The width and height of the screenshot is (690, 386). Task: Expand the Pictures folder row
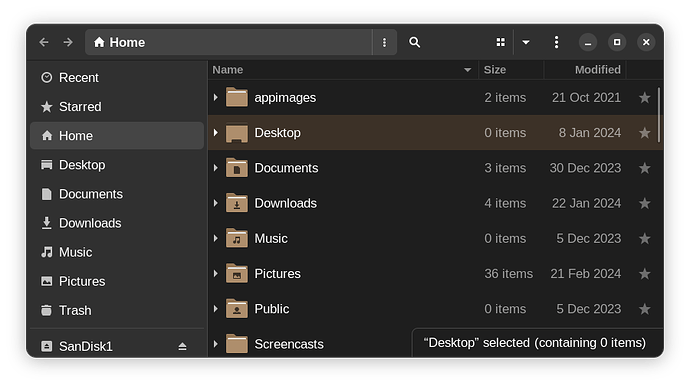[x=216, y=273]
